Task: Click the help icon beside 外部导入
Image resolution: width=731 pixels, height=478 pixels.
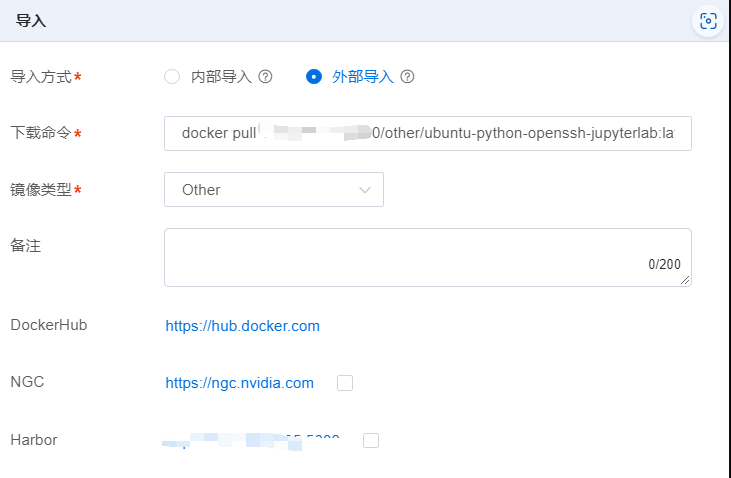Action: pos(407,77)
